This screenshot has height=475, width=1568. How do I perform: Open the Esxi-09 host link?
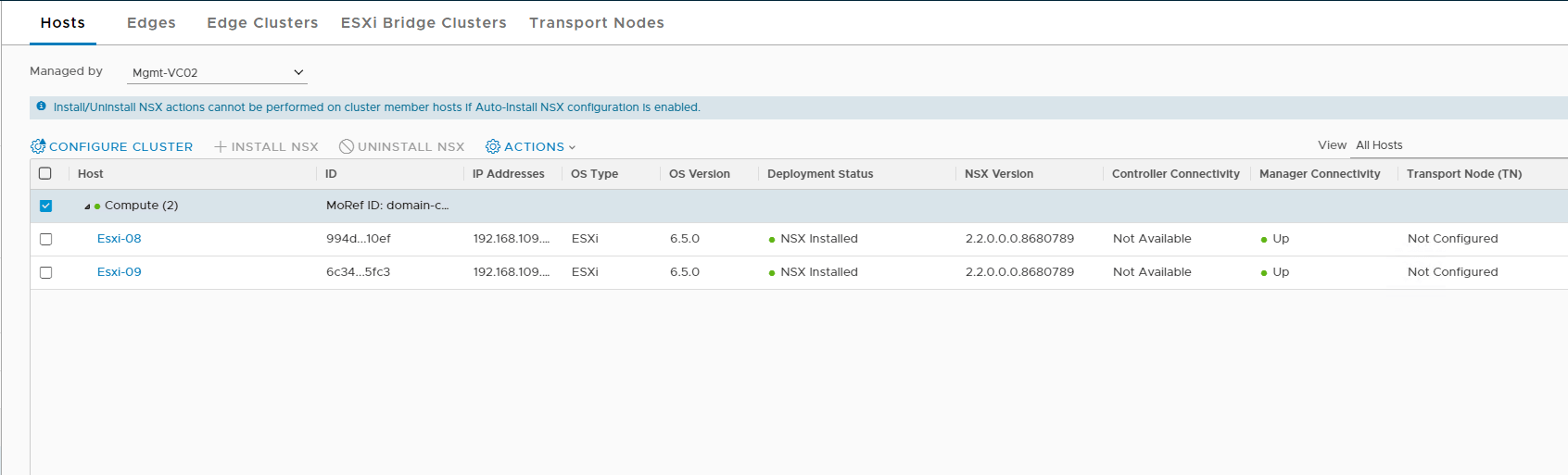(120, 272)
